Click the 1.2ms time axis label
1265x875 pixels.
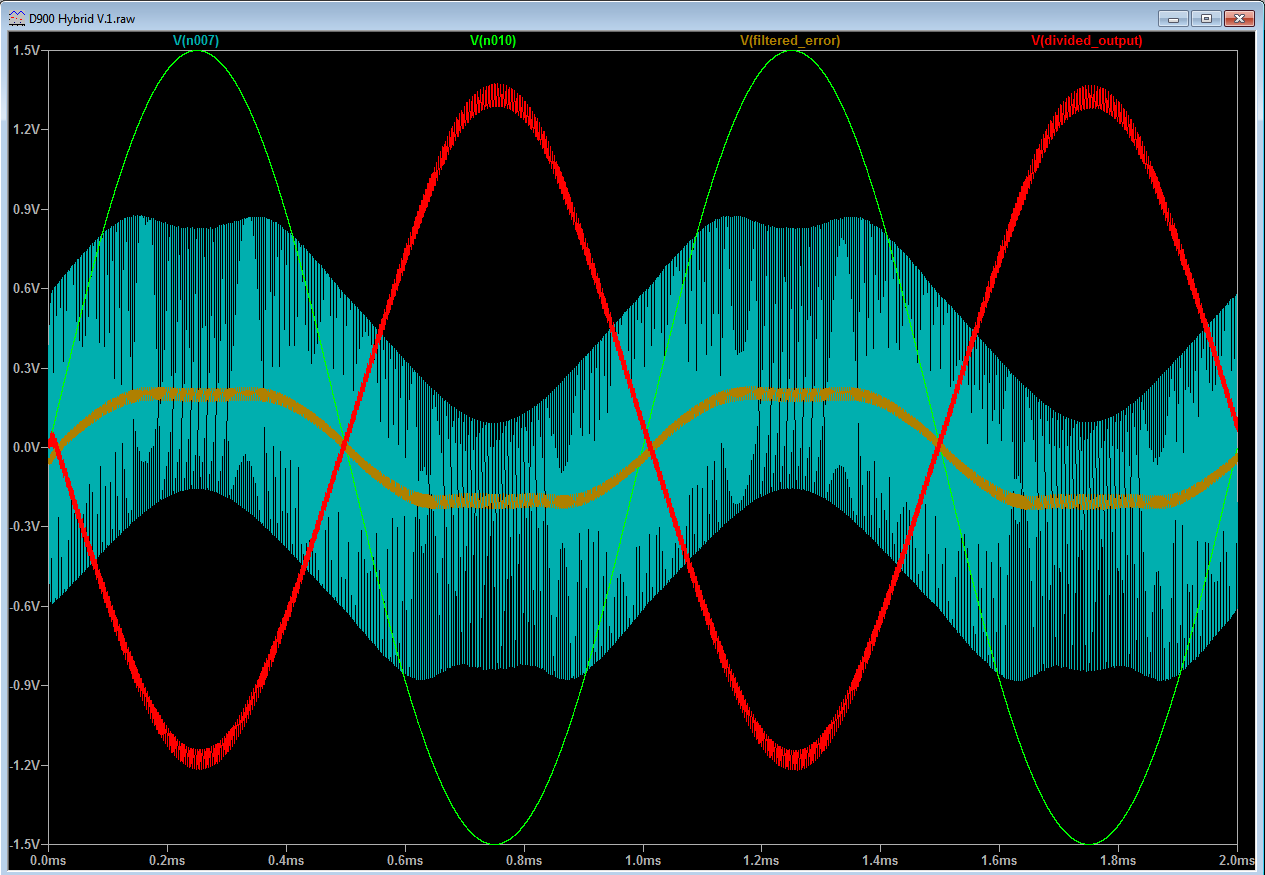[x=762, y=860]
